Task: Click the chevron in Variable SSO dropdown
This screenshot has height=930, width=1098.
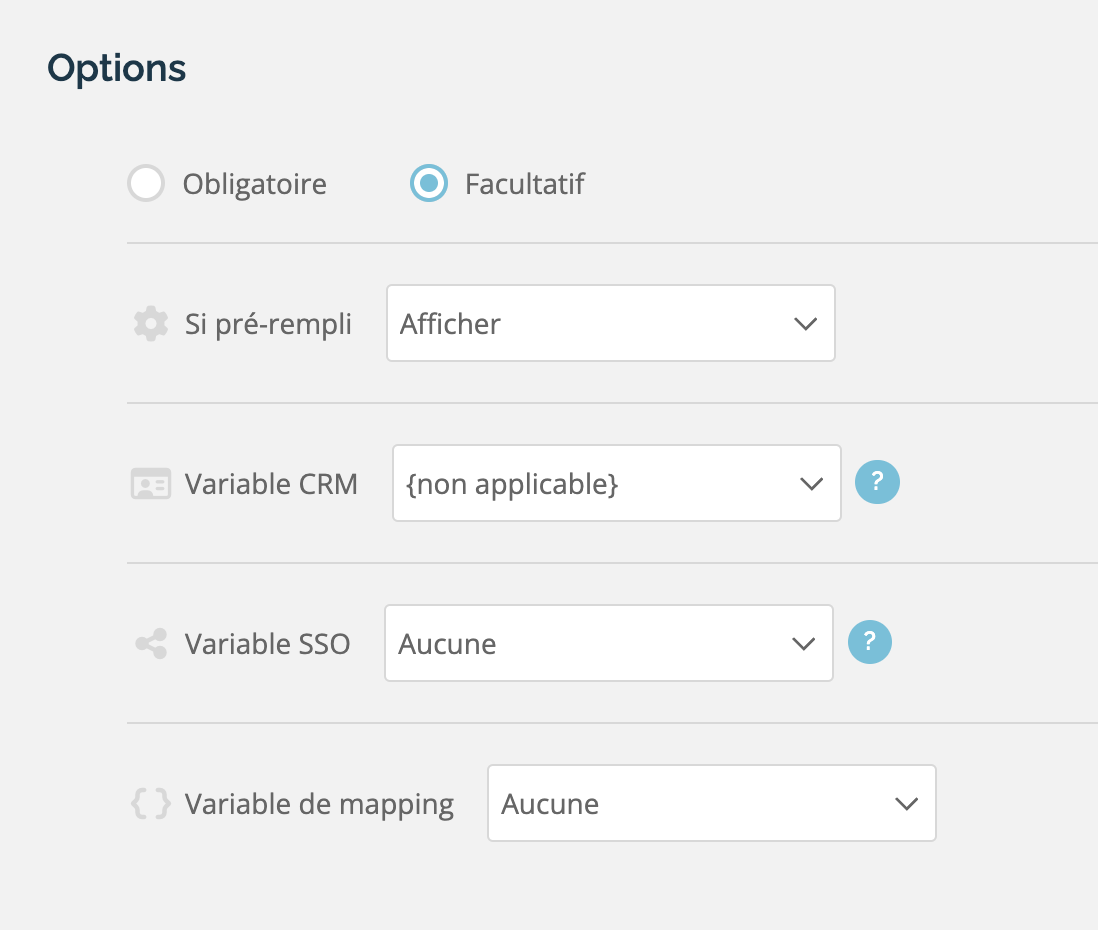Action: point(803,644)
